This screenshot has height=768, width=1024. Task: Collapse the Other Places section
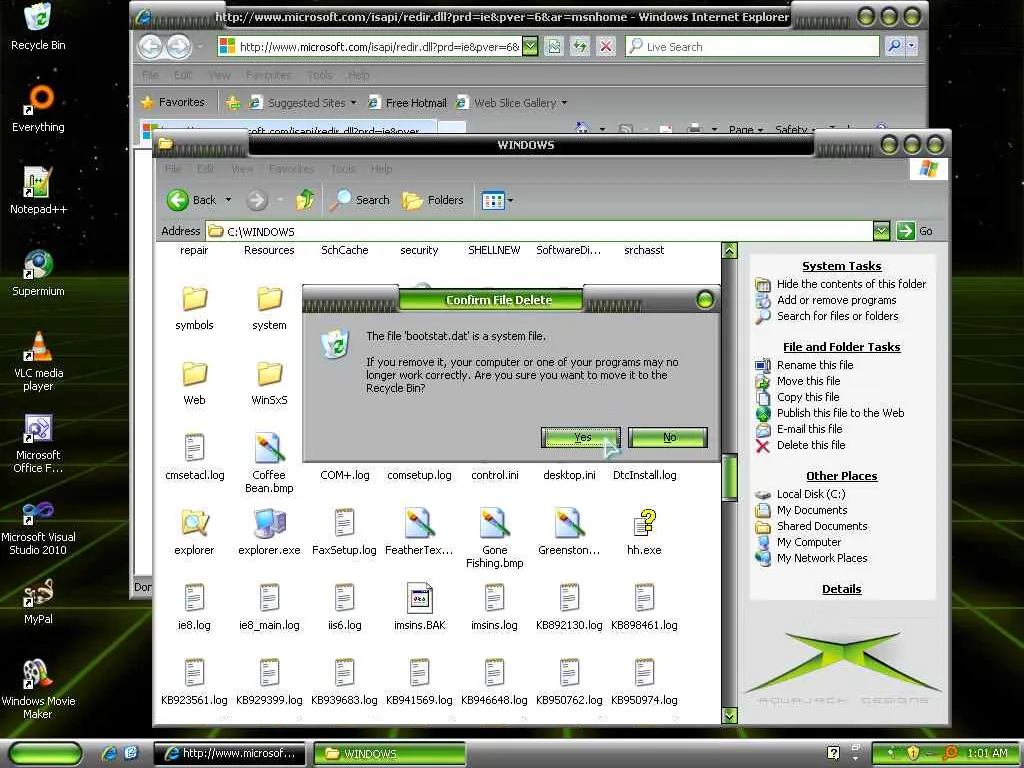841,476
